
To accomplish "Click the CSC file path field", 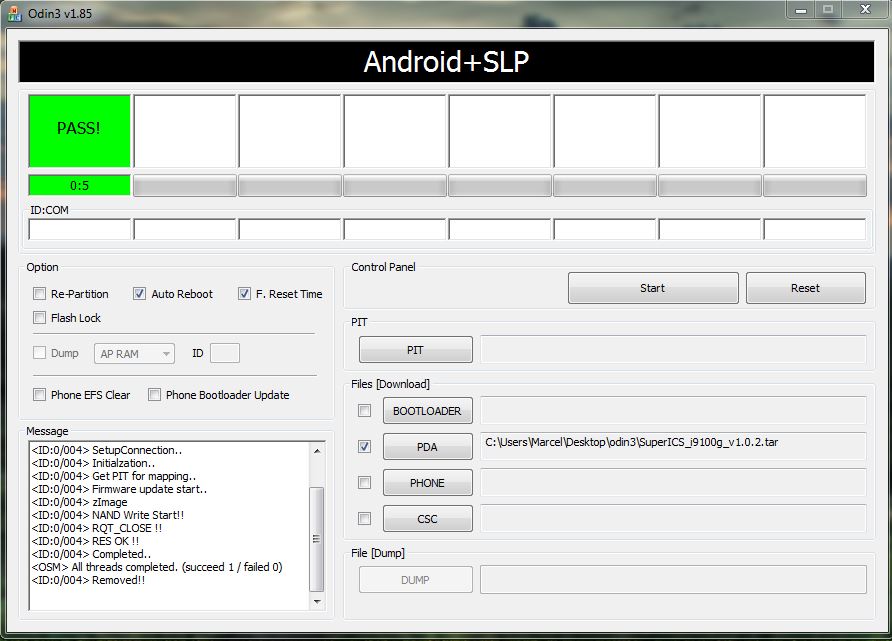I will click(x=674, y=518).
